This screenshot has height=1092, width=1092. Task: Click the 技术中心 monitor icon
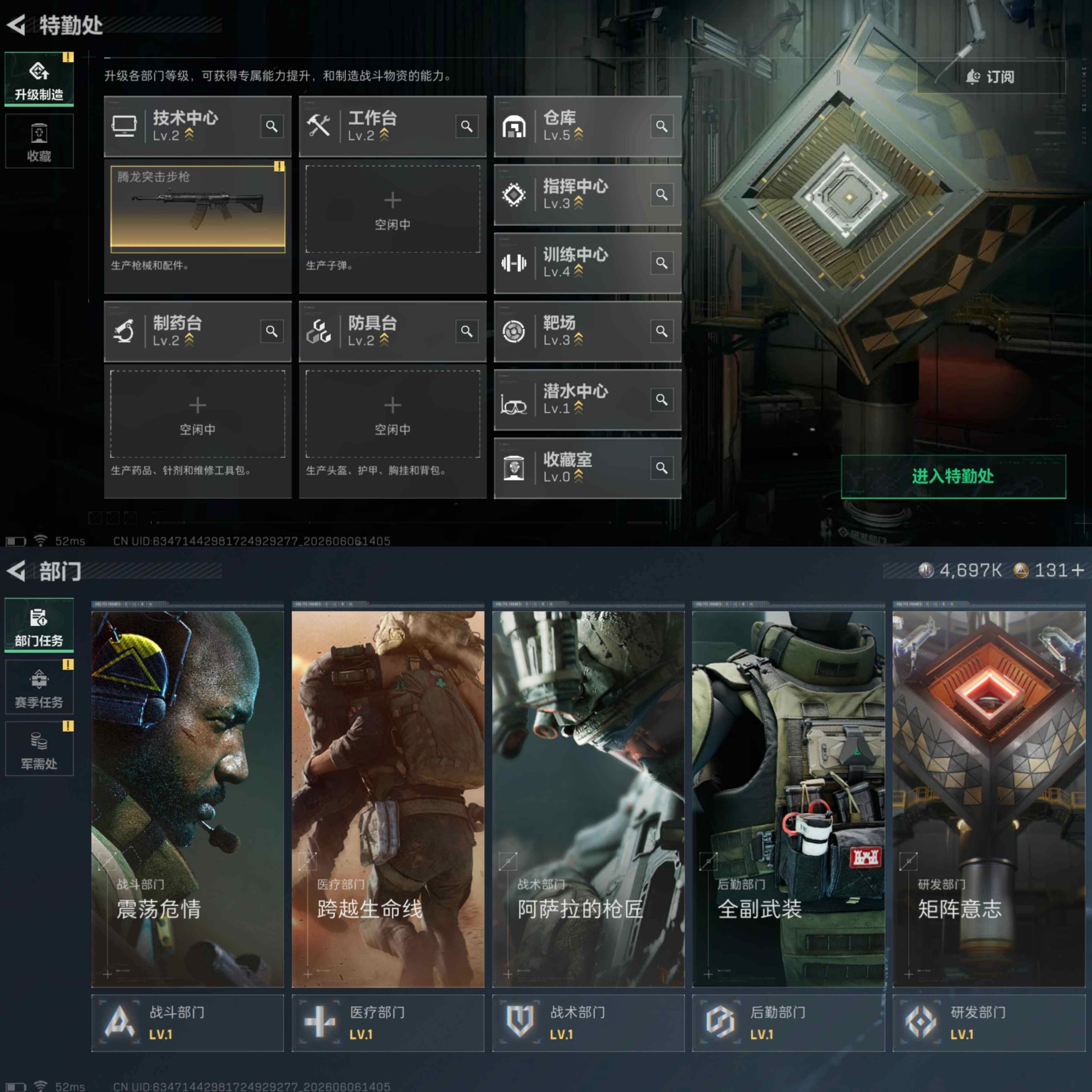pos(124,126)
